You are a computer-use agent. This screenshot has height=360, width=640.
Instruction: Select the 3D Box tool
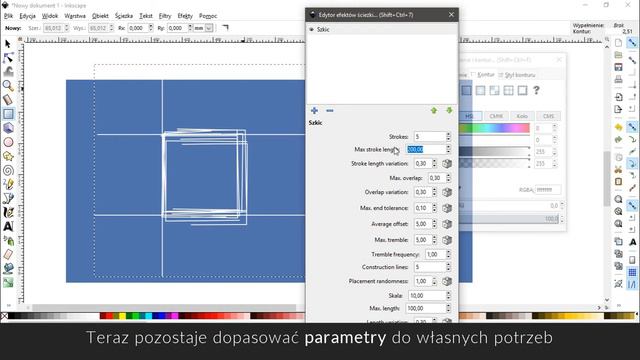click(x=8, y=128)
